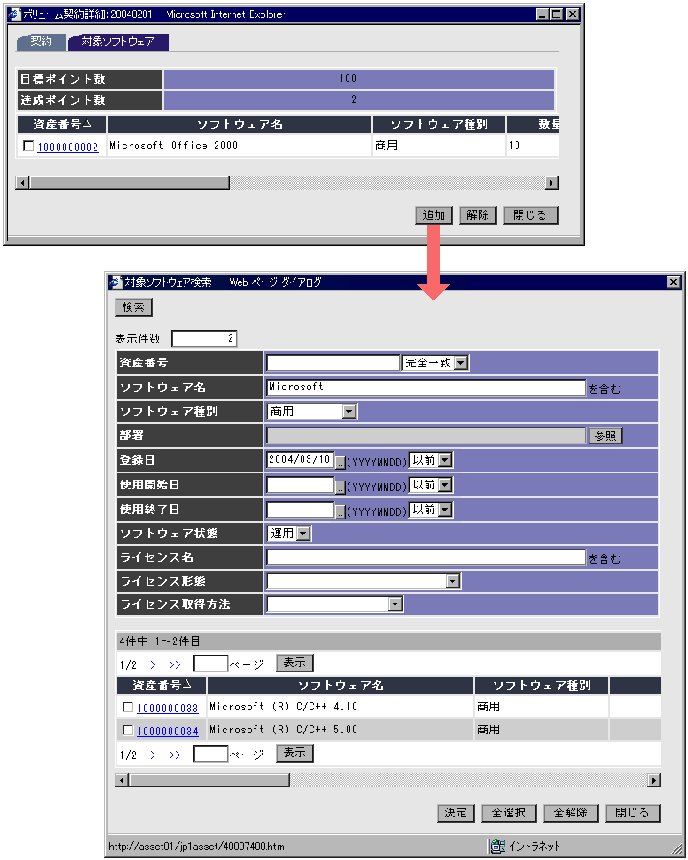Click the search dialog title bar icon

115,282
